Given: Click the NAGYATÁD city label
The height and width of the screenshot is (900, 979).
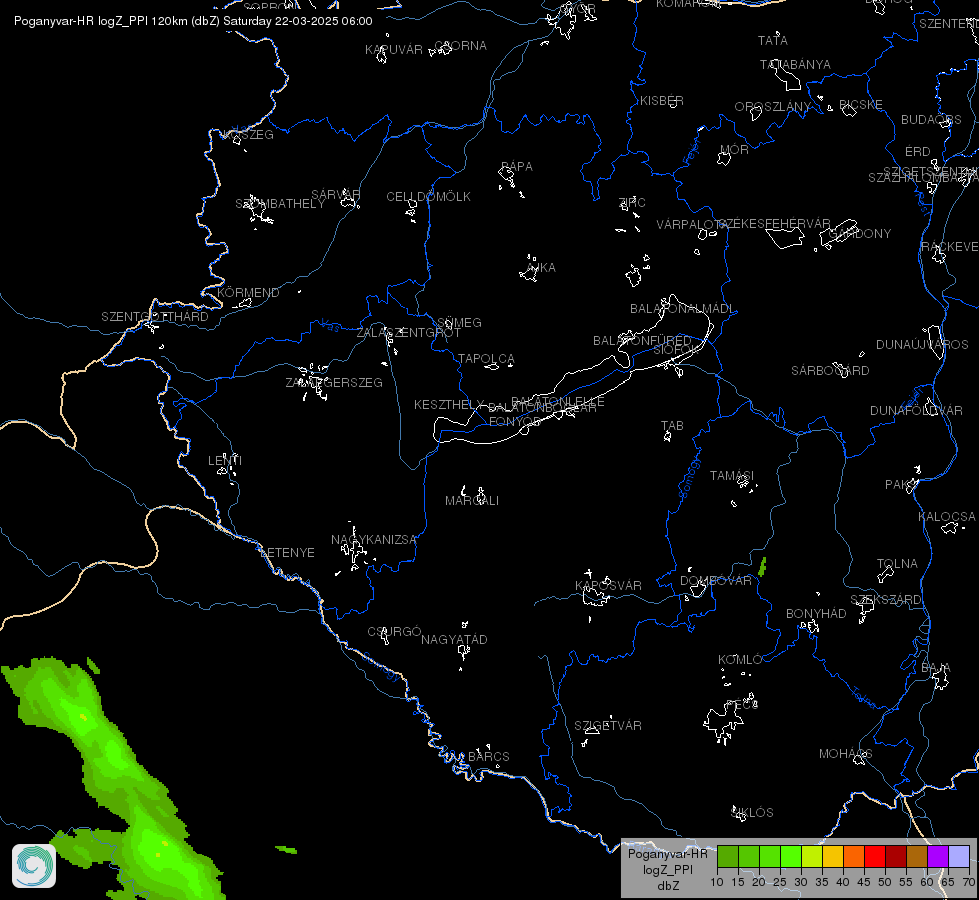Looking at the screenshot, I should [x=454, y=640].
